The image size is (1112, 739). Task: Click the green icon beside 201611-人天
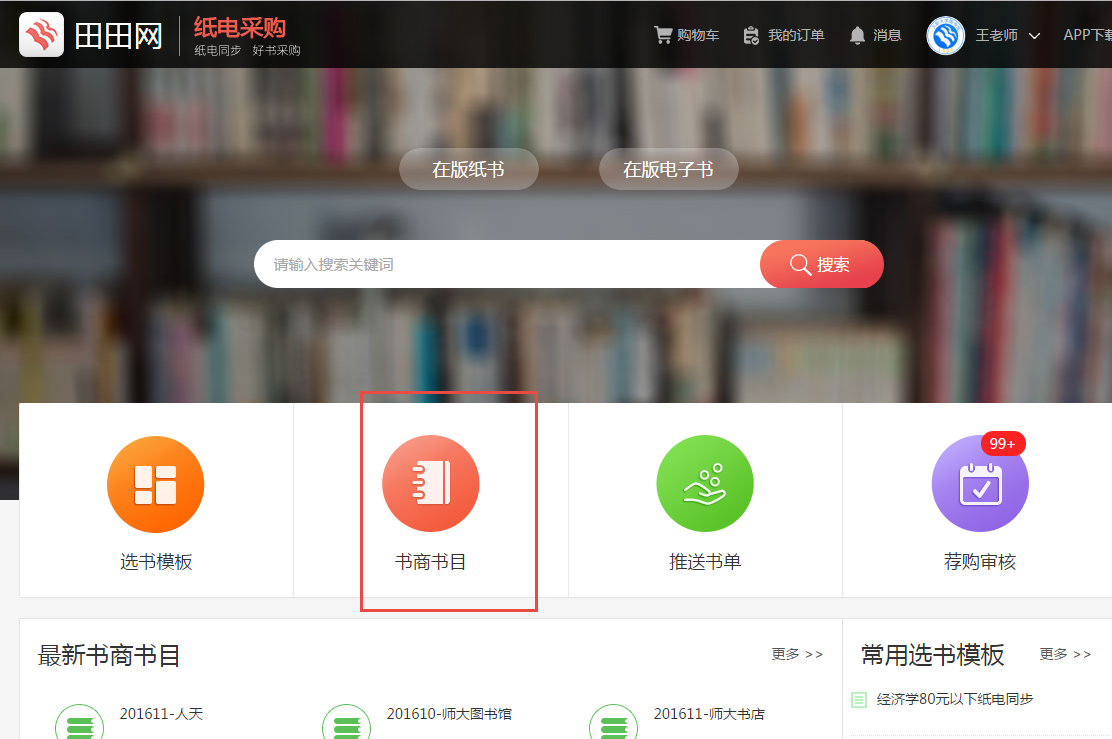(x=79, y=722)
